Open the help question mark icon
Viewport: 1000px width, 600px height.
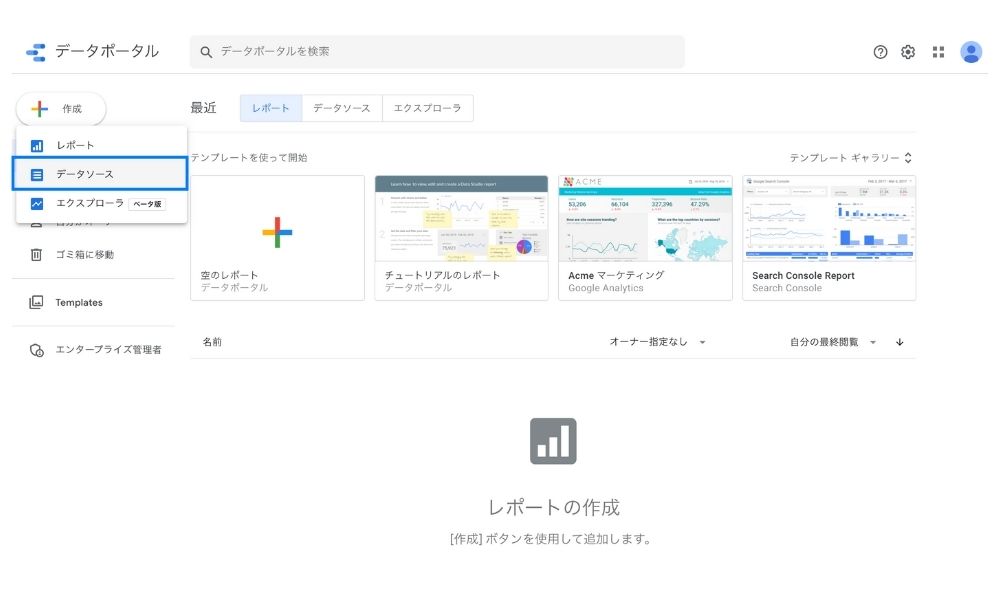(x=880, y=52)
